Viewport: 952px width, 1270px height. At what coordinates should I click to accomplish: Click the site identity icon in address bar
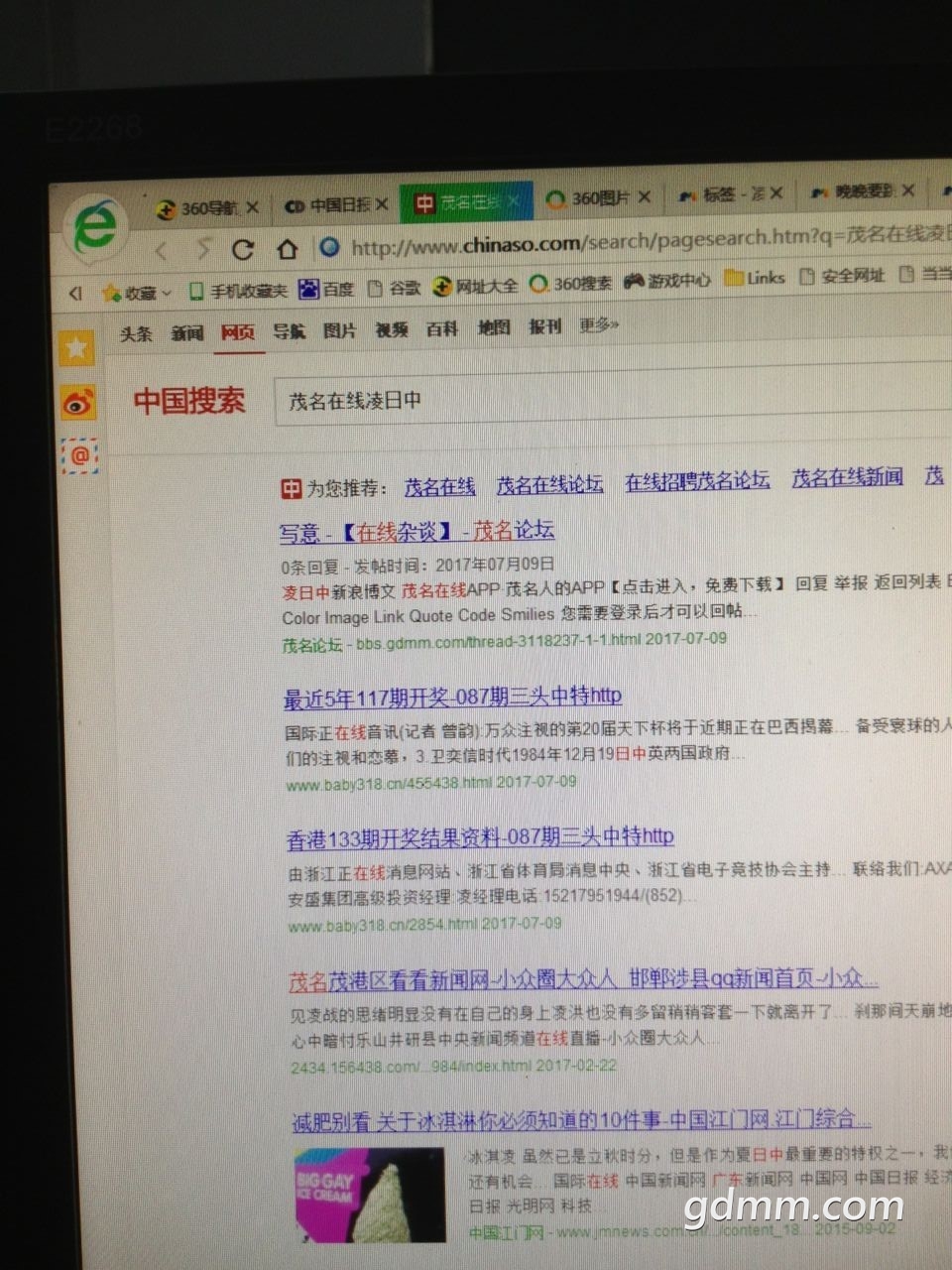pos(330,247)
